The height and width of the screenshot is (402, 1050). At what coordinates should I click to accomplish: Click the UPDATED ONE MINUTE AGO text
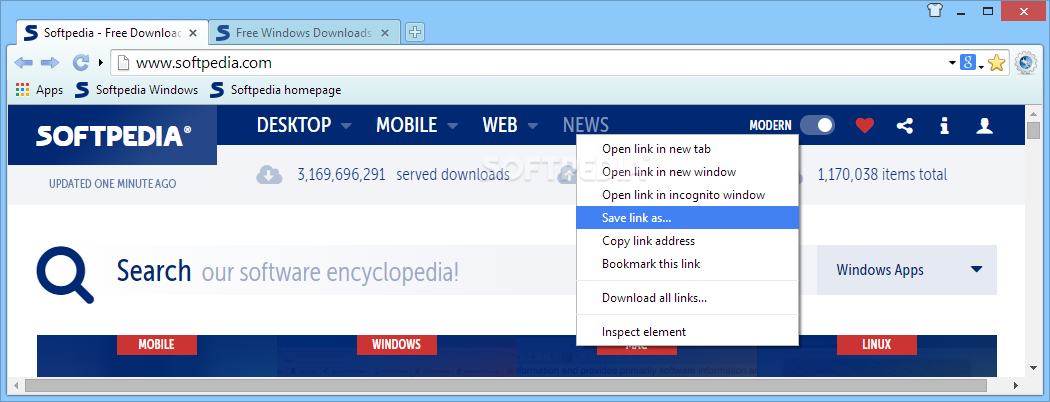coord(112,184)
